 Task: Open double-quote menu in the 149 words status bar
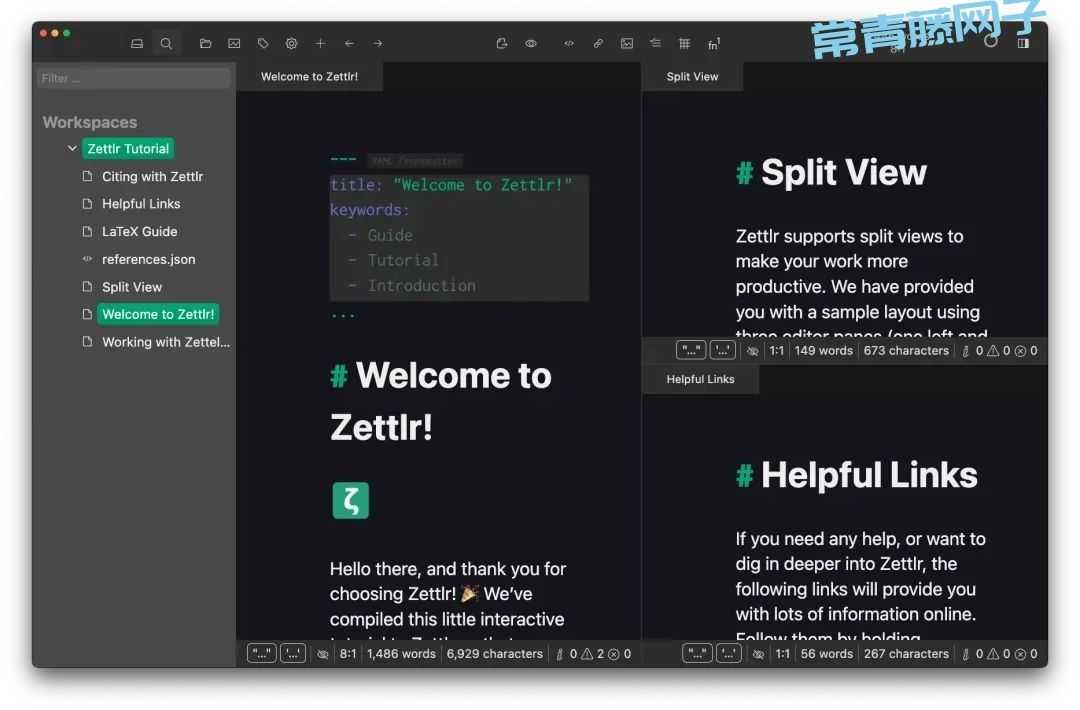click(691, 351)
